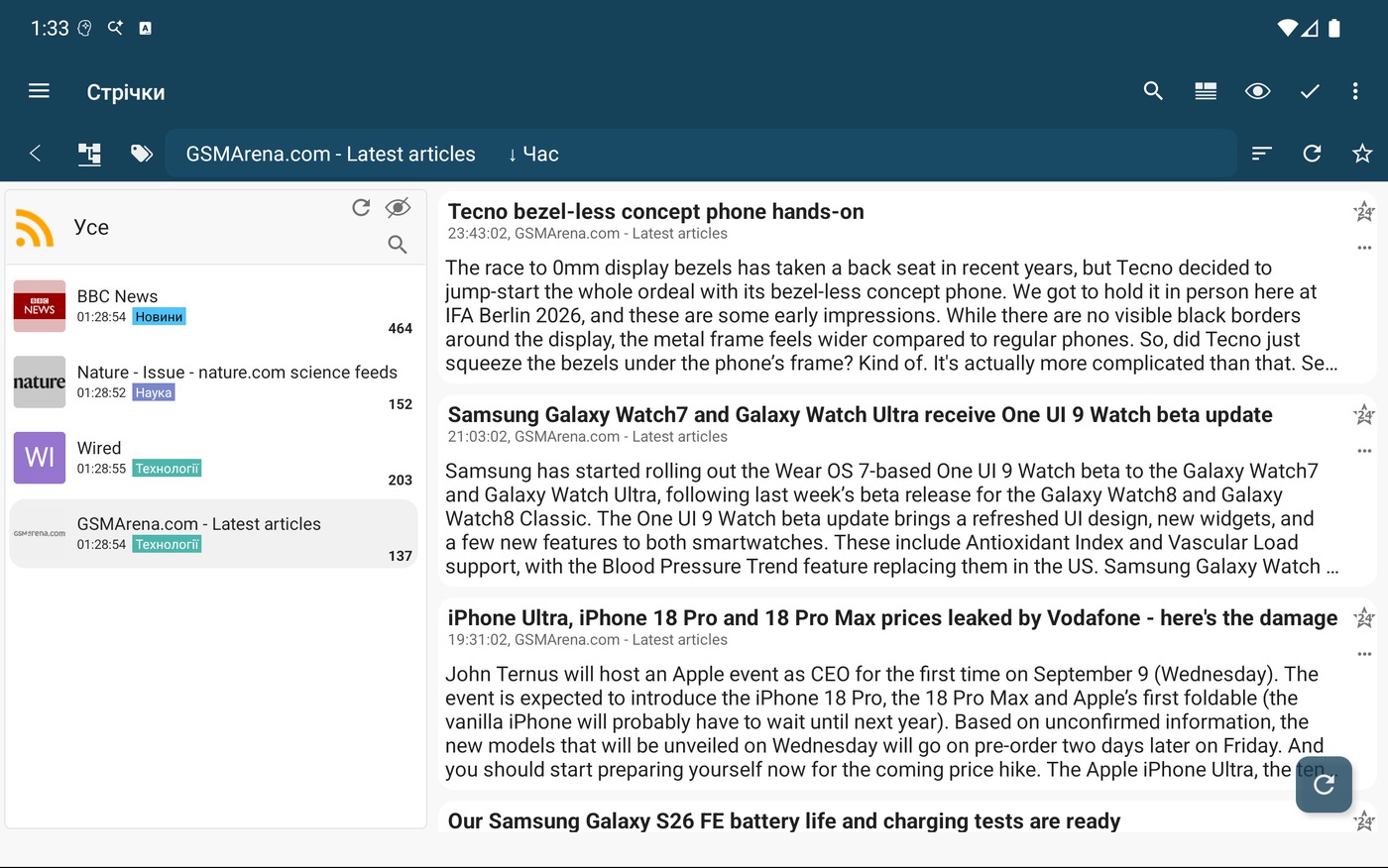Check the cellular signal status icon

1310,28
